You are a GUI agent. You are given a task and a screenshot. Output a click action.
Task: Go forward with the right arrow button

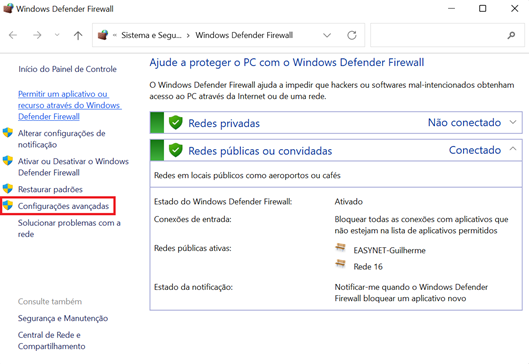tap(37, 35)
